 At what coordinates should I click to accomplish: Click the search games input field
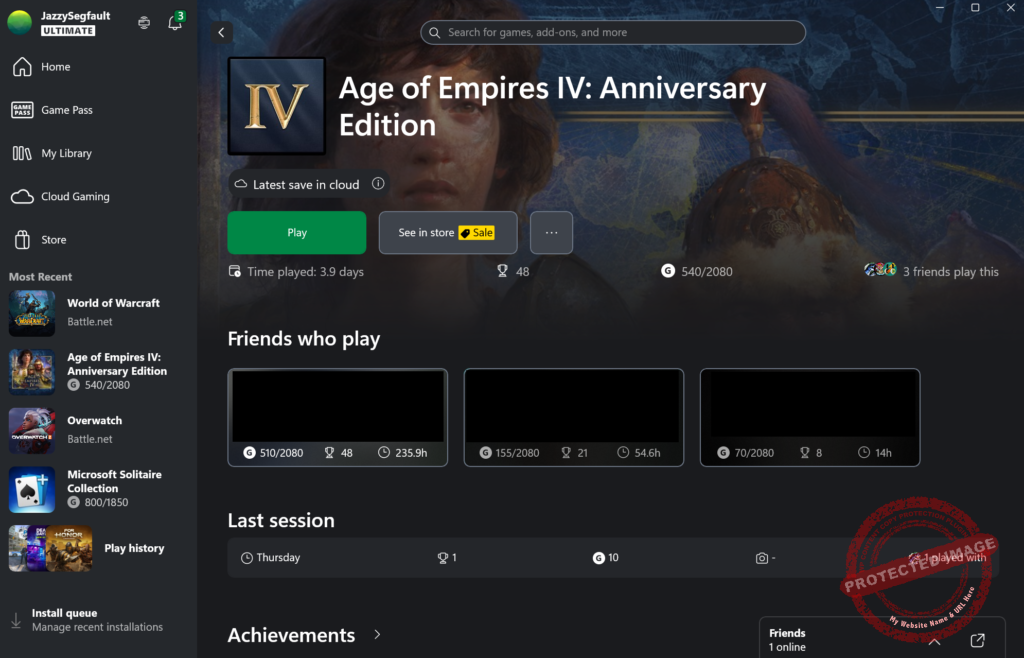[x=612, y=32]
